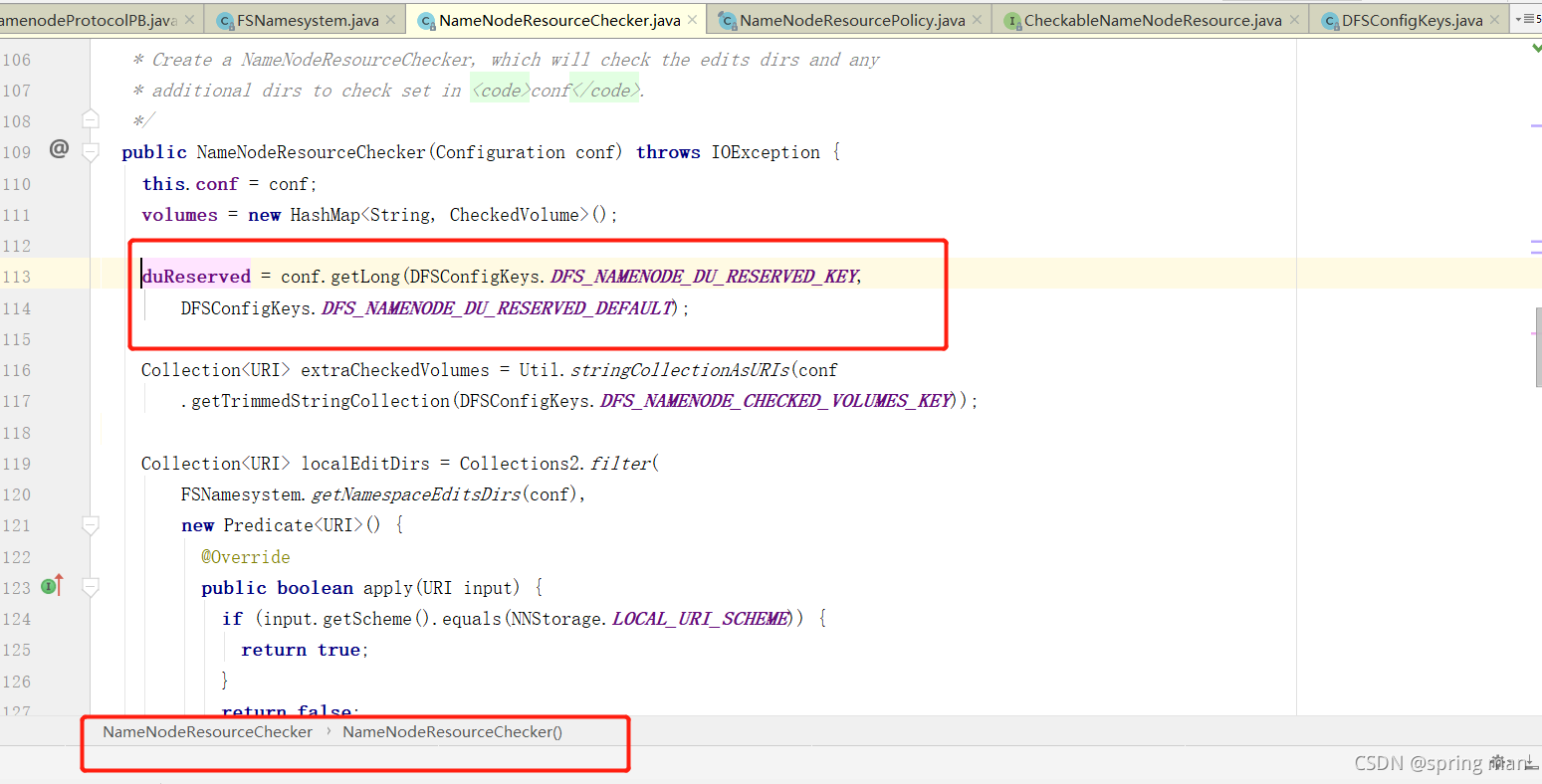The height and width of the screenshot is (784, 1542).
Task: Click the implements-method gutter icon on line 123
Action: [53, 586]
